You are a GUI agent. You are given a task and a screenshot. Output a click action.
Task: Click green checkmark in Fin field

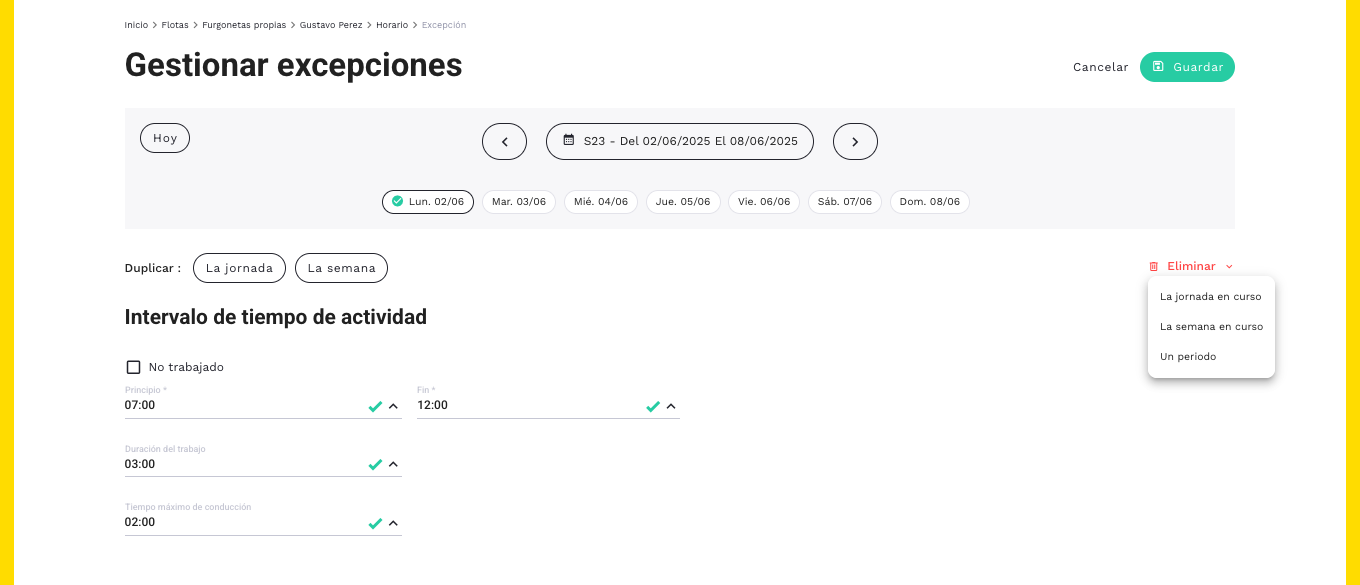653,406
